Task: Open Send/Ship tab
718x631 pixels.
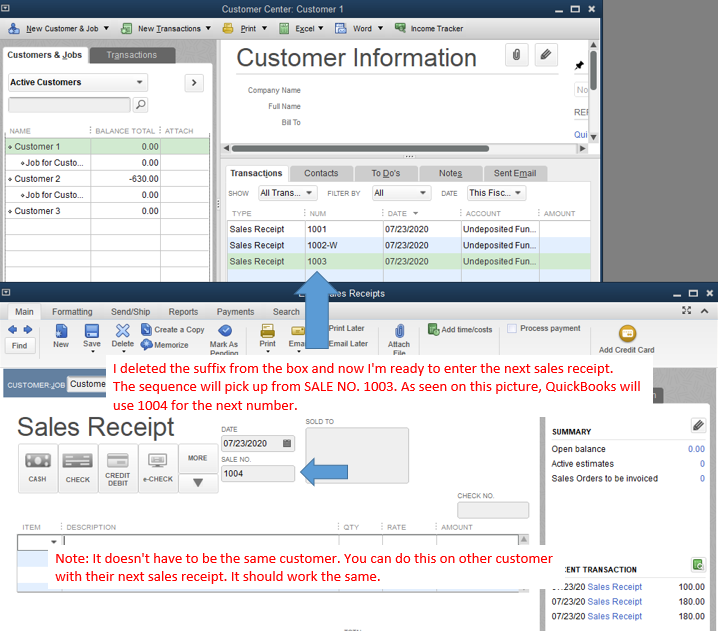Action: coord(131,312)
